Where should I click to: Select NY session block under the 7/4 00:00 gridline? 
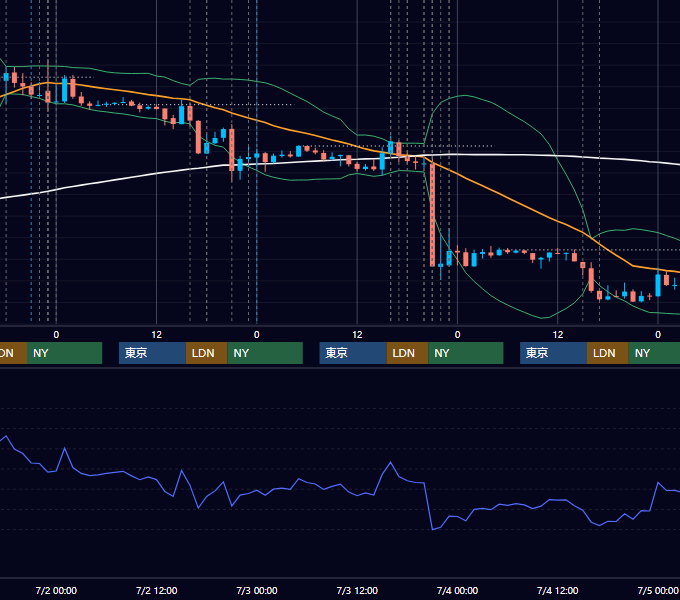pyautogui.click(x=466, y=353)
